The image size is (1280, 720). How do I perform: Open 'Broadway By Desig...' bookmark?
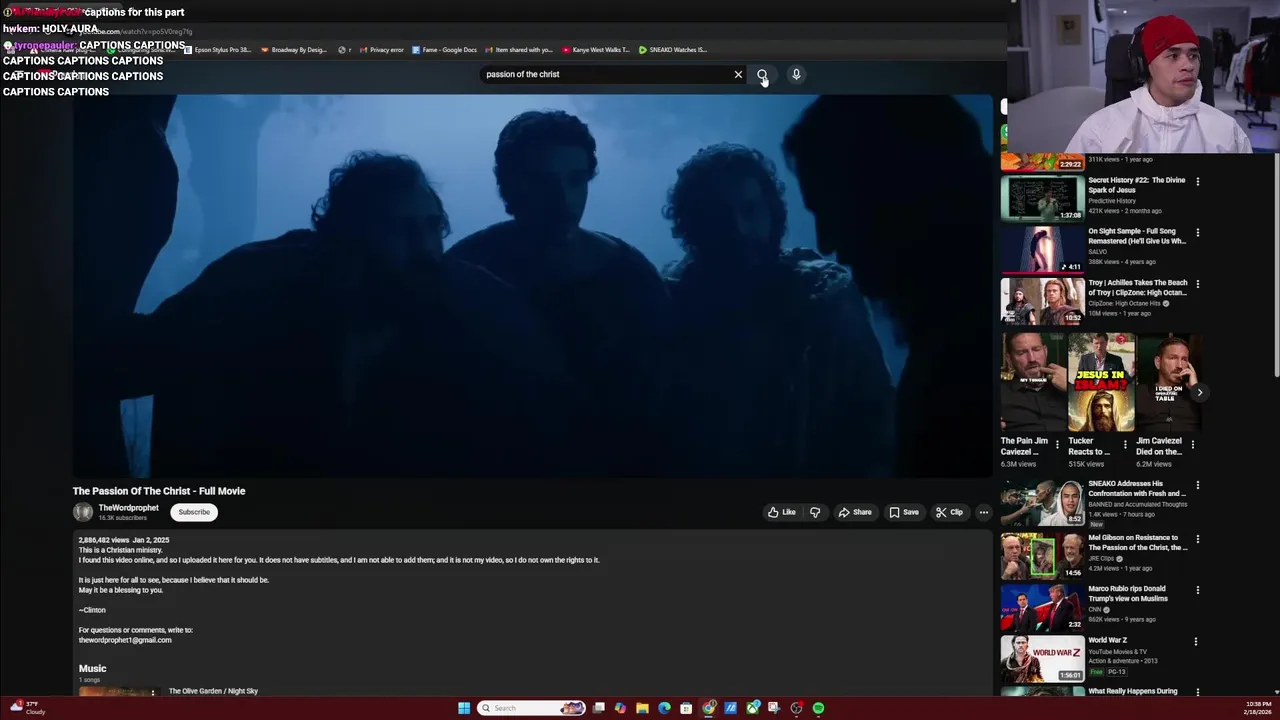(x=294, y=50)
